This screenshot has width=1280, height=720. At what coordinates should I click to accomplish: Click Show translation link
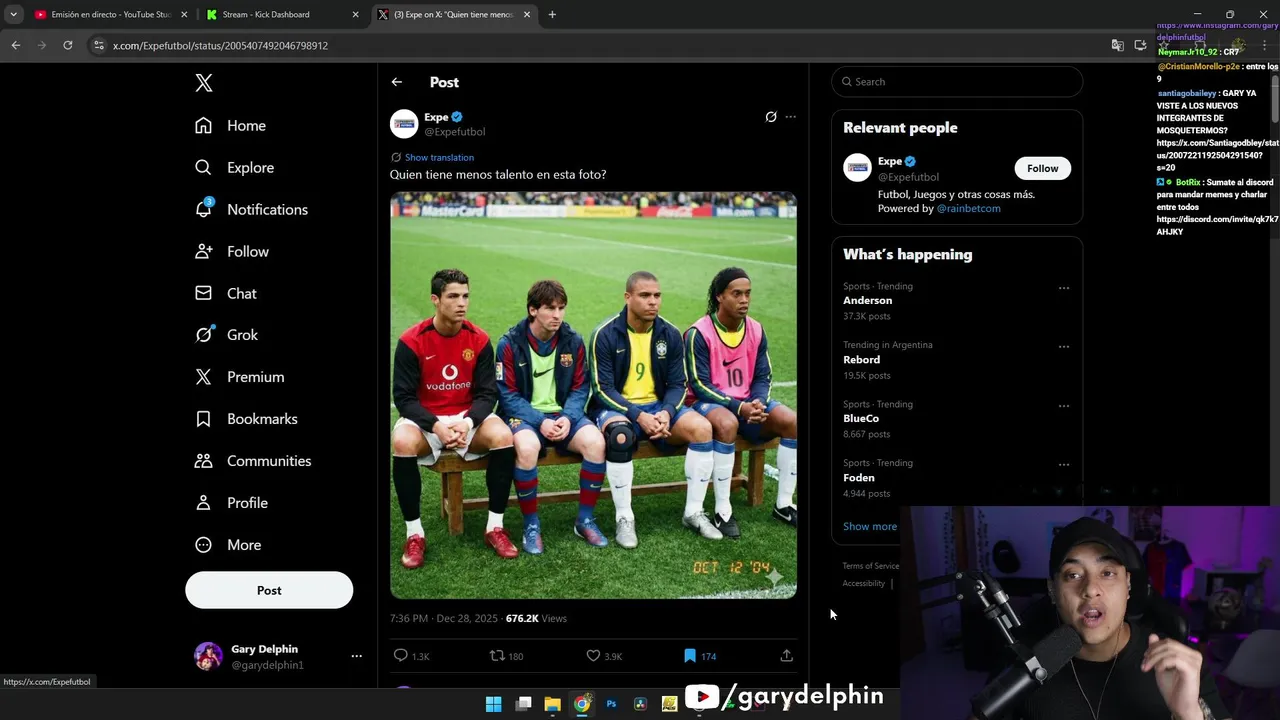(439, 157)
